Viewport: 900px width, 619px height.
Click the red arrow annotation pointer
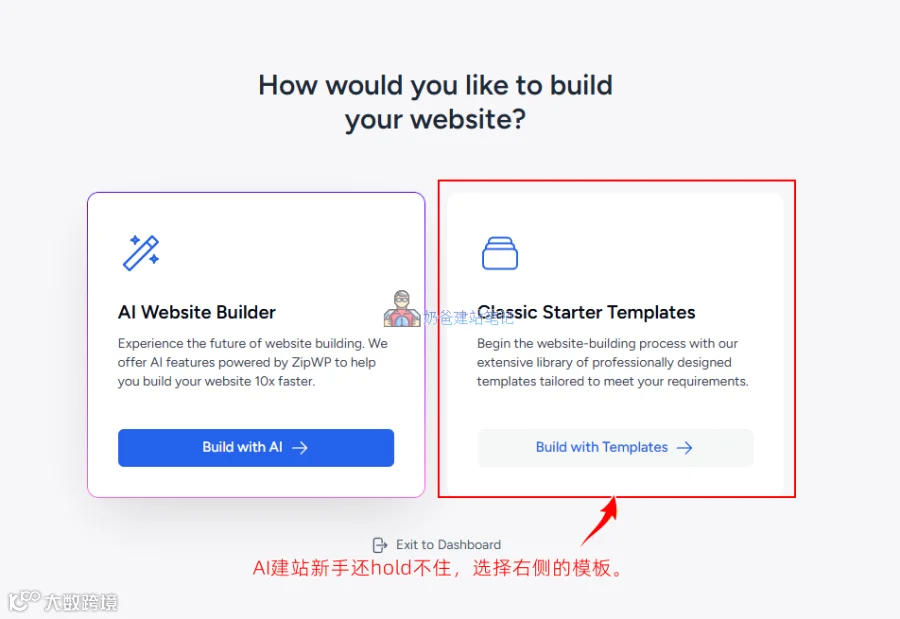(600, 521)
